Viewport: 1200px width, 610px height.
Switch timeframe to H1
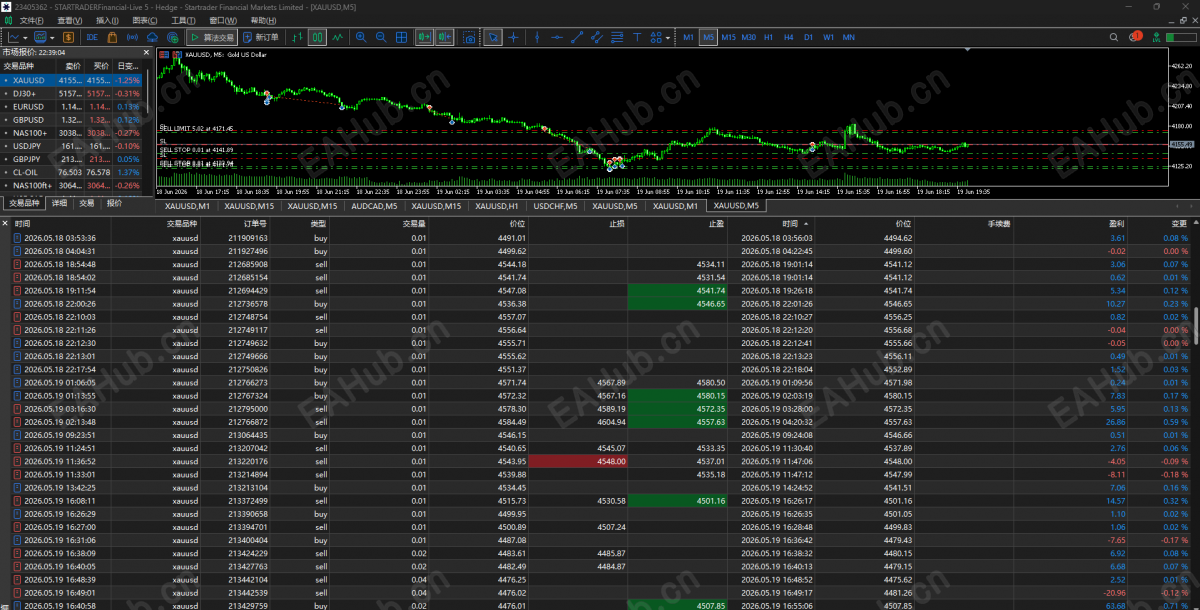pos(768,37)
